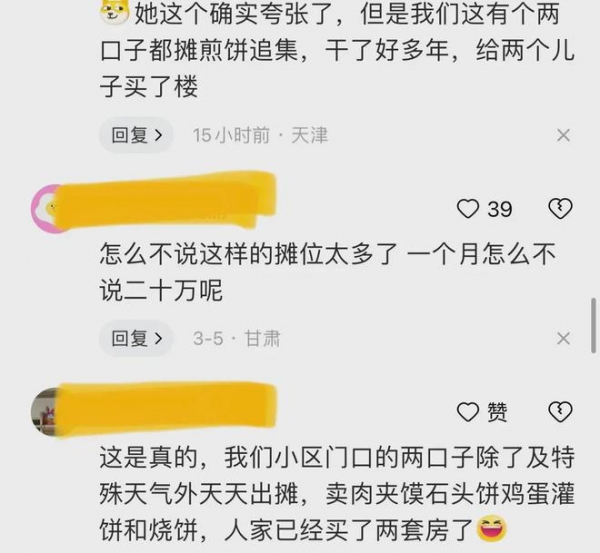This screenshot has width=600, height=553.
Task: Tap the dog emoji avatar at top
Action: coord(114,12)
